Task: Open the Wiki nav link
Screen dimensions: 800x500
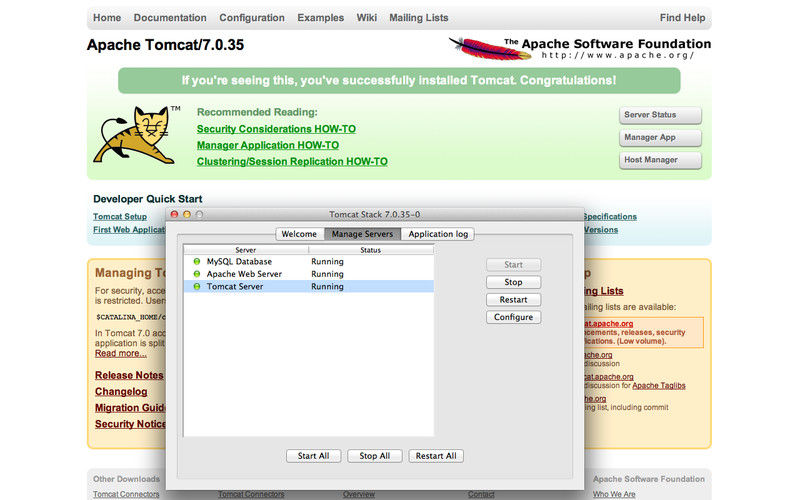Action: pos(366,18)
